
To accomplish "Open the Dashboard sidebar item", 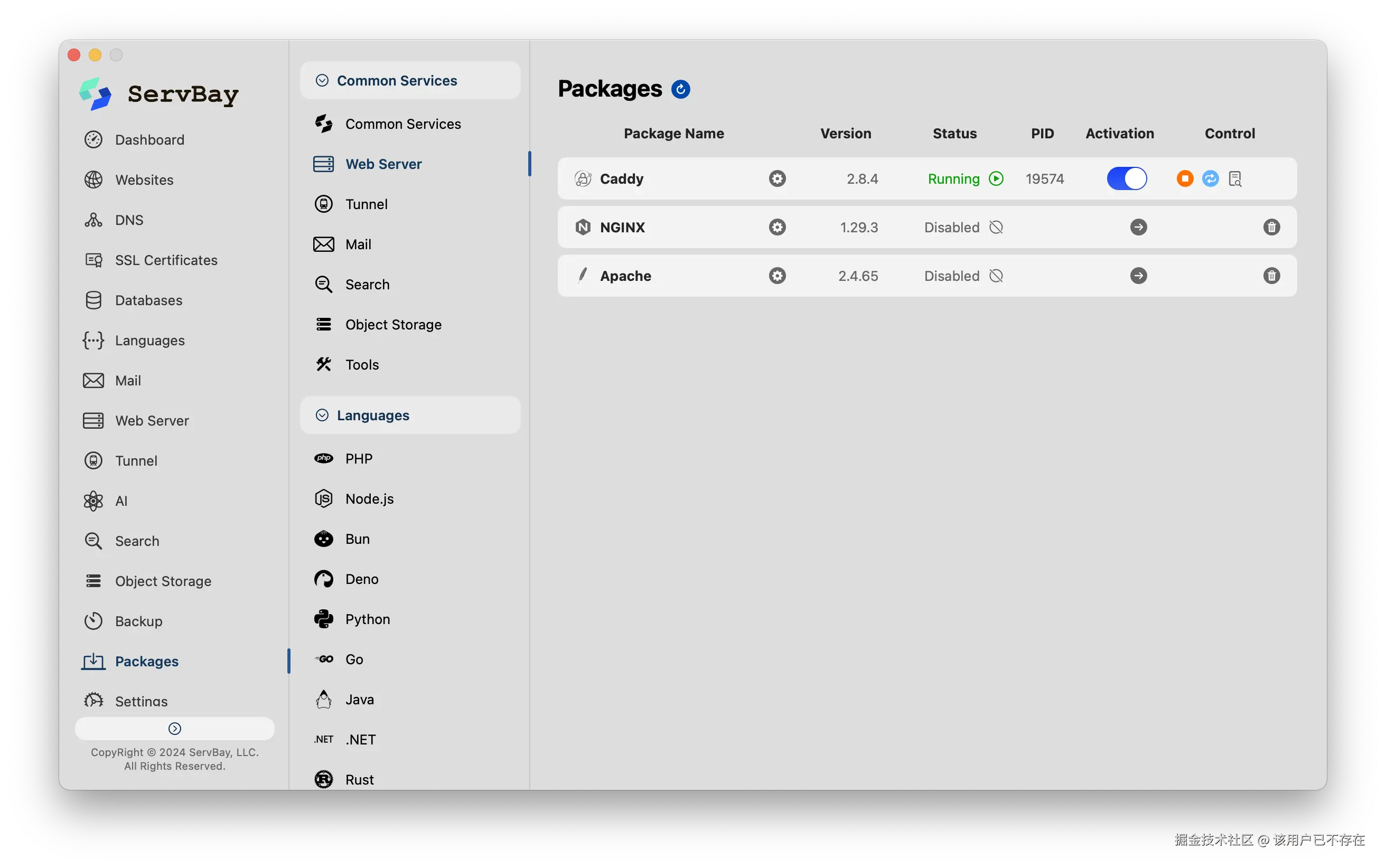I will [x=149, y=139].
